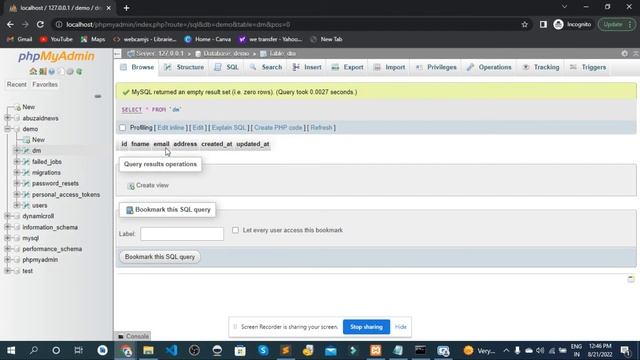Open the Export tab
The image size is (640, 360).
tap(347, 67)
